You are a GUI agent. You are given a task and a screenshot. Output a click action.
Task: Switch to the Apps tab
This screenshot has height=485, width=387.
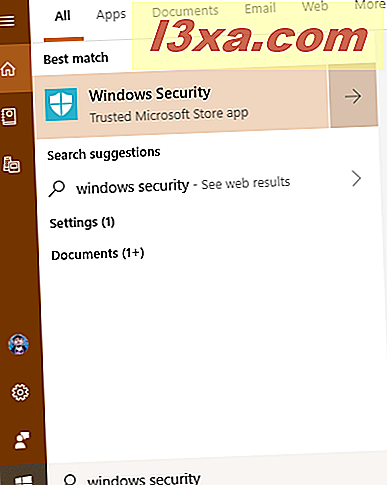pos(111,14)
